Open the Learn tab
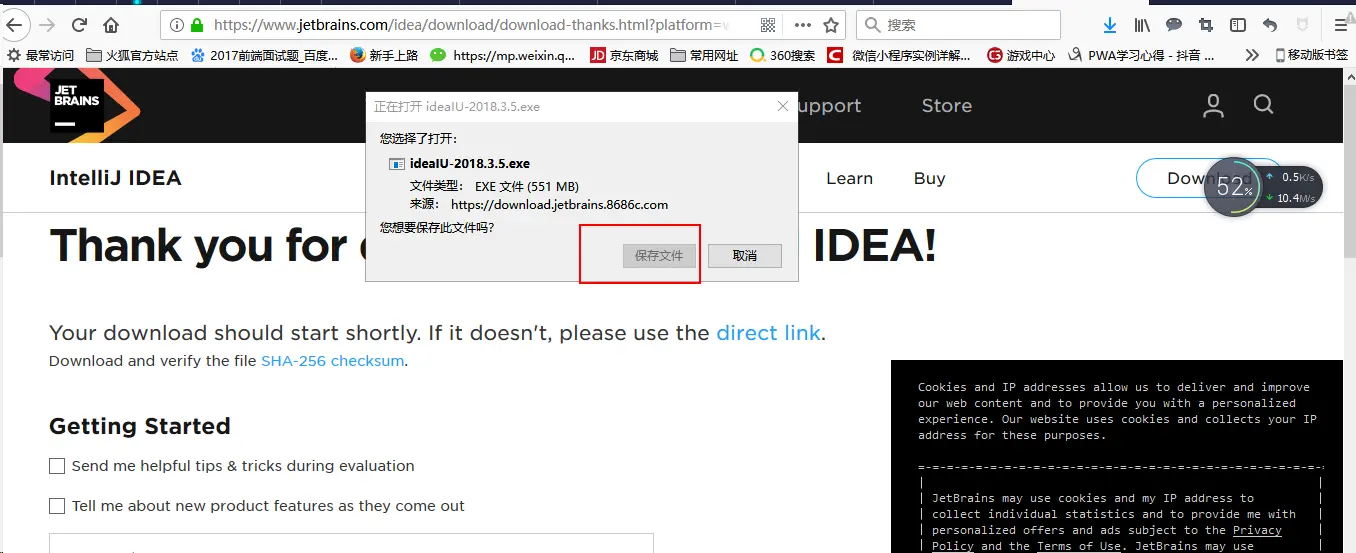 [x=849, y=178]
